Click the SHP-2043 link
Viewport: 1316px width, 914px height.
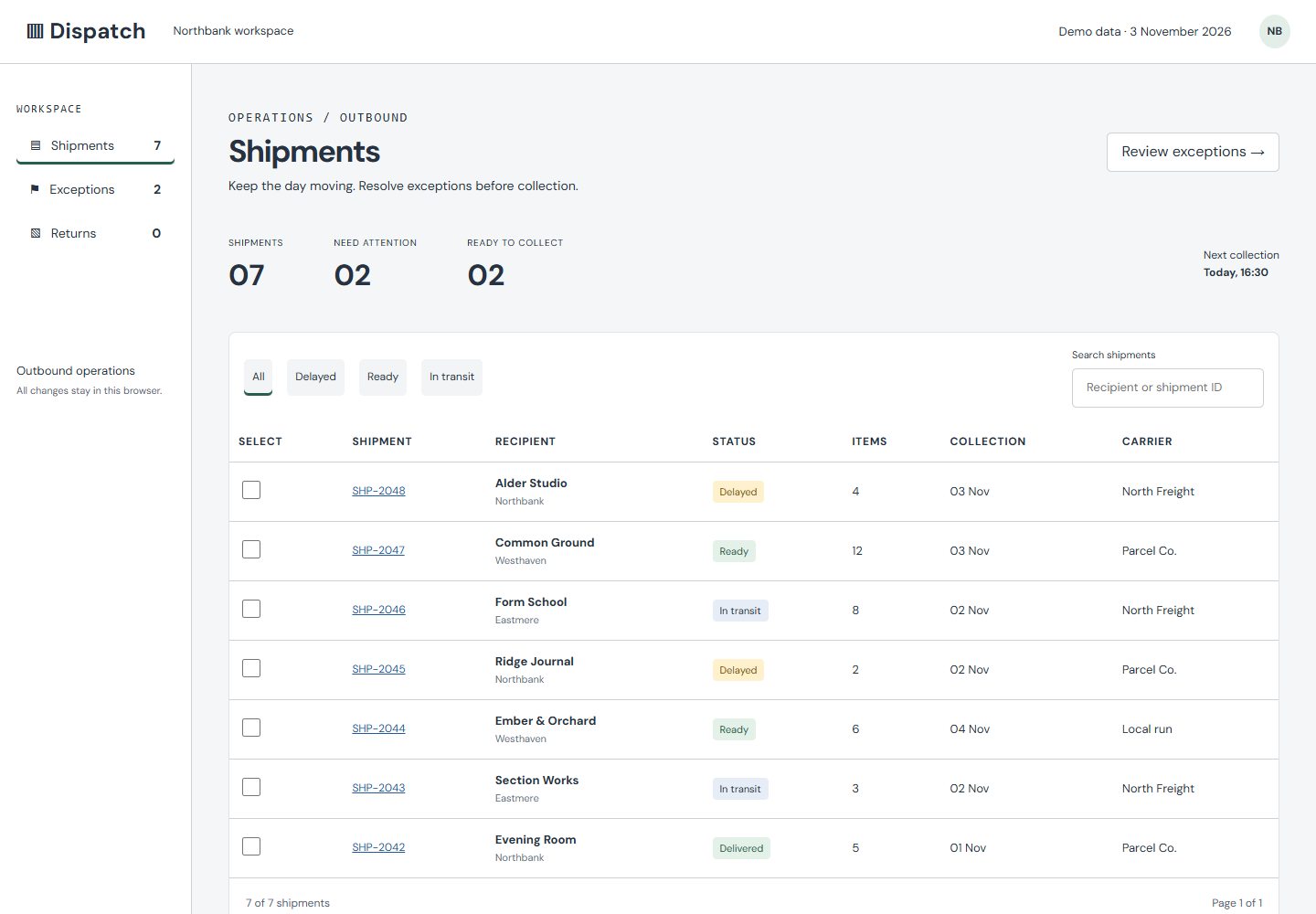click(x=378, y=788)
